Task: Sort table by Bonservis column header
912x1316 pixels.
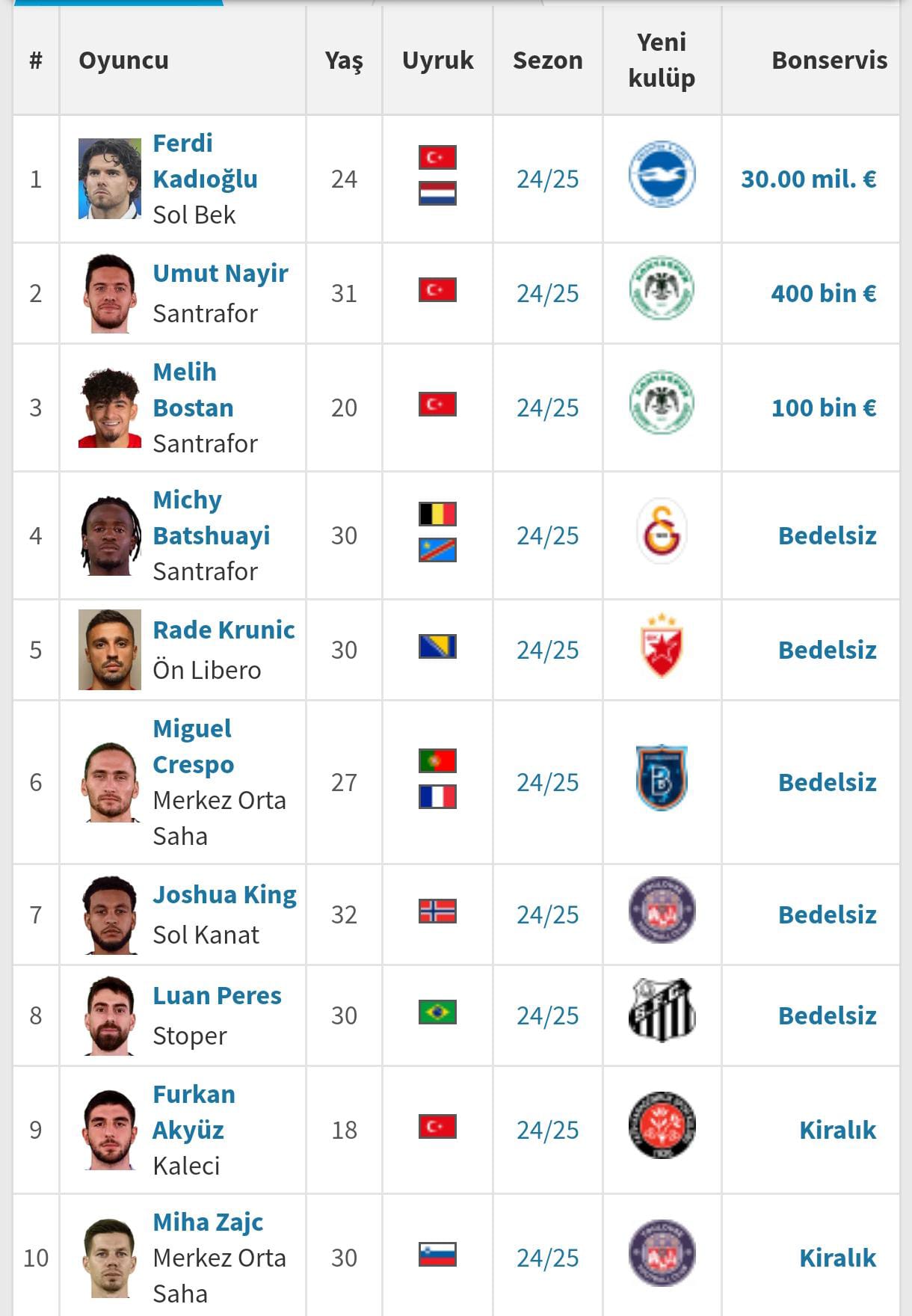Action: [x=829, y=60]
